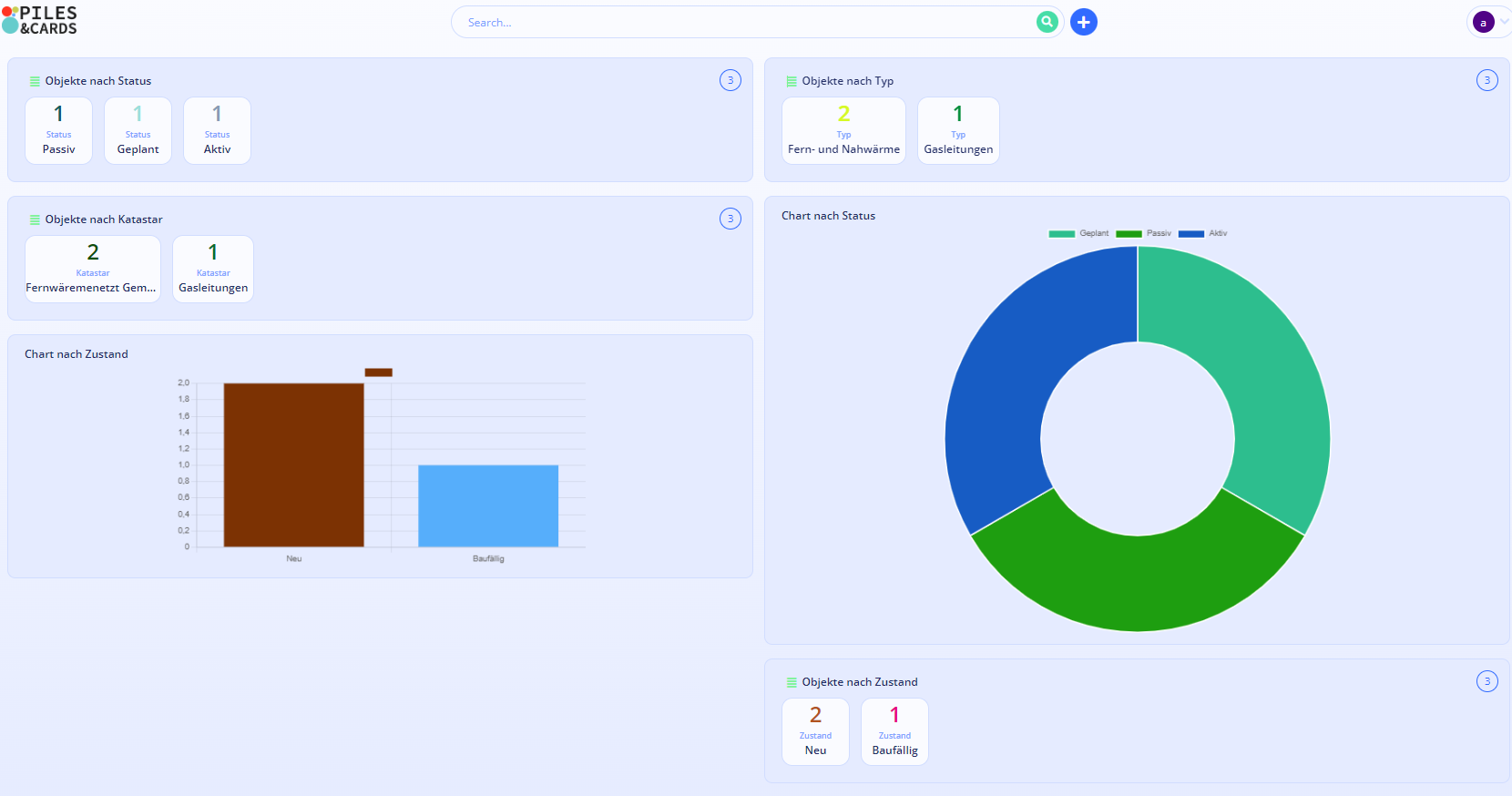This screenshot has height=796, width=1512.
Task: Click count badge in Objekte nach Katastar
Action: pos(730,219)
